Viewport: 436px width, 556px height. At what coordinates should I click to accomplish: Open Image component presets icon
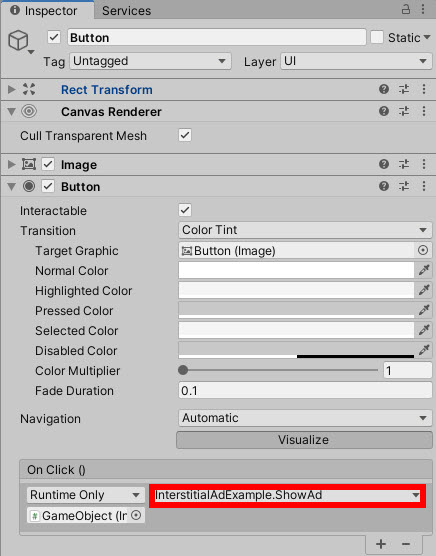[404, 164]
